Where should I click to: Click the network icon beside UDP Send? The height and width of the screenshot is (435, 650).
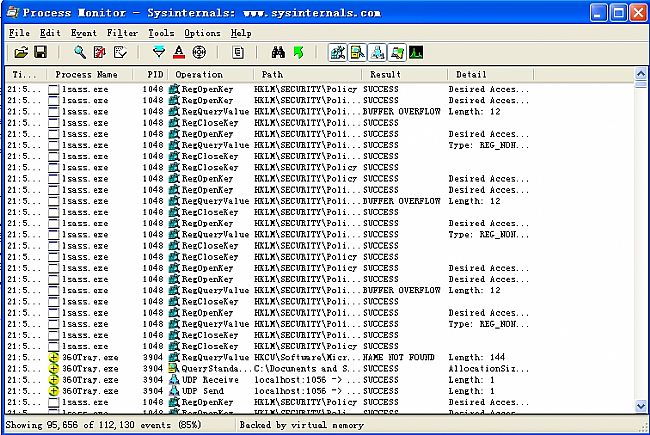174,391
